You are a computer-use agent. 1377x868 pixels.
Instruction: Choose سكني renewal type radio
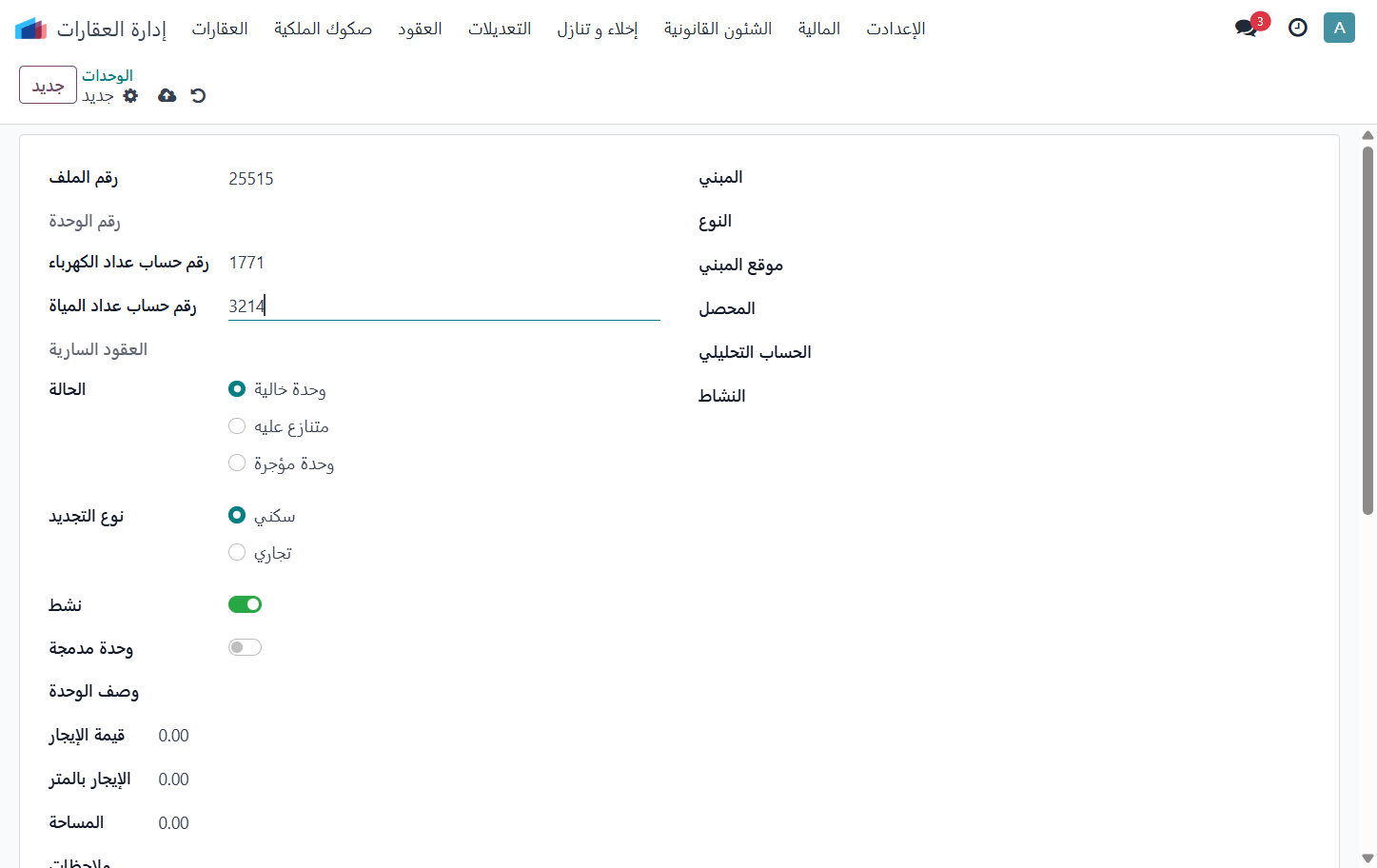pos(237,515)
